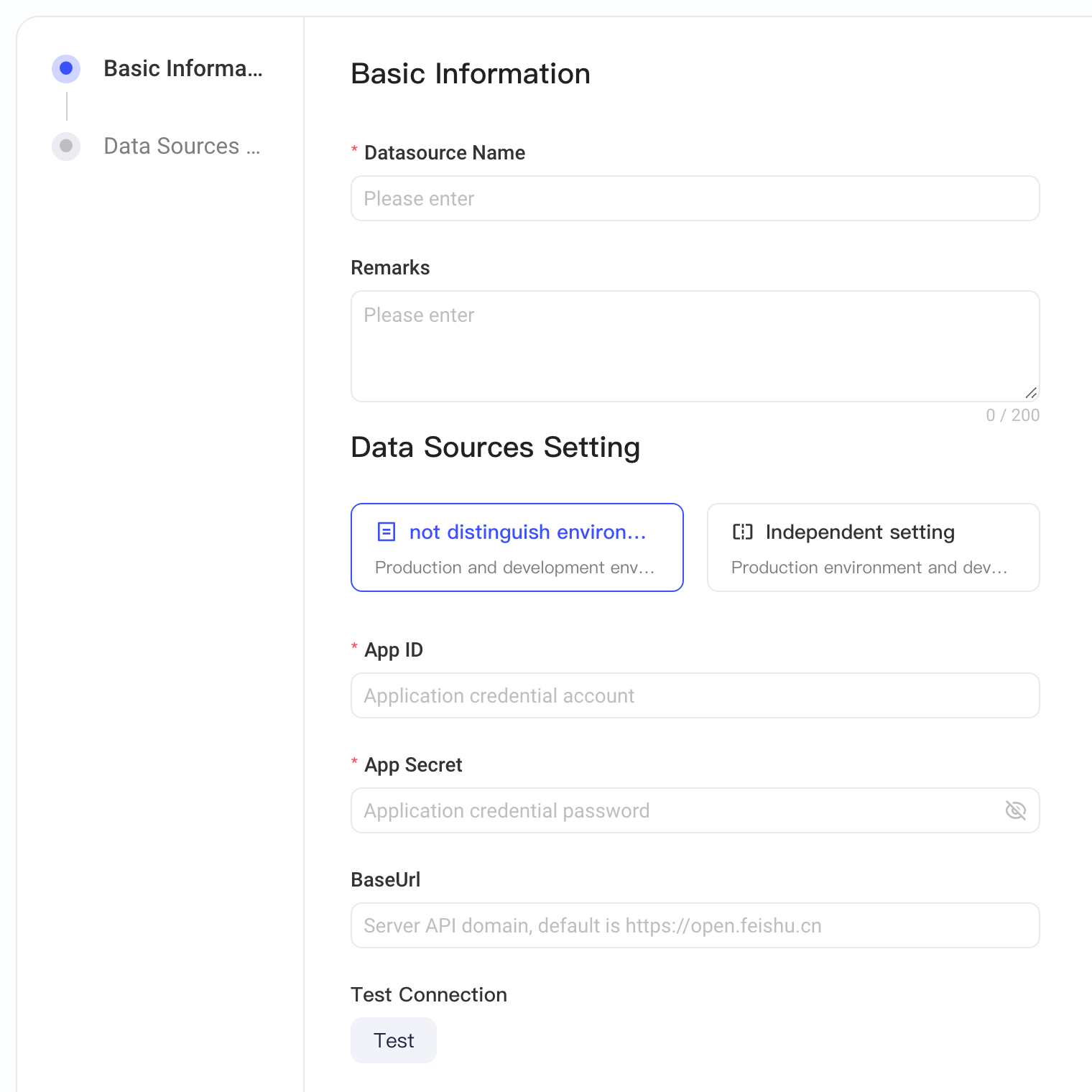
Task: Click the Test Connection label
Action: (429, 994)
